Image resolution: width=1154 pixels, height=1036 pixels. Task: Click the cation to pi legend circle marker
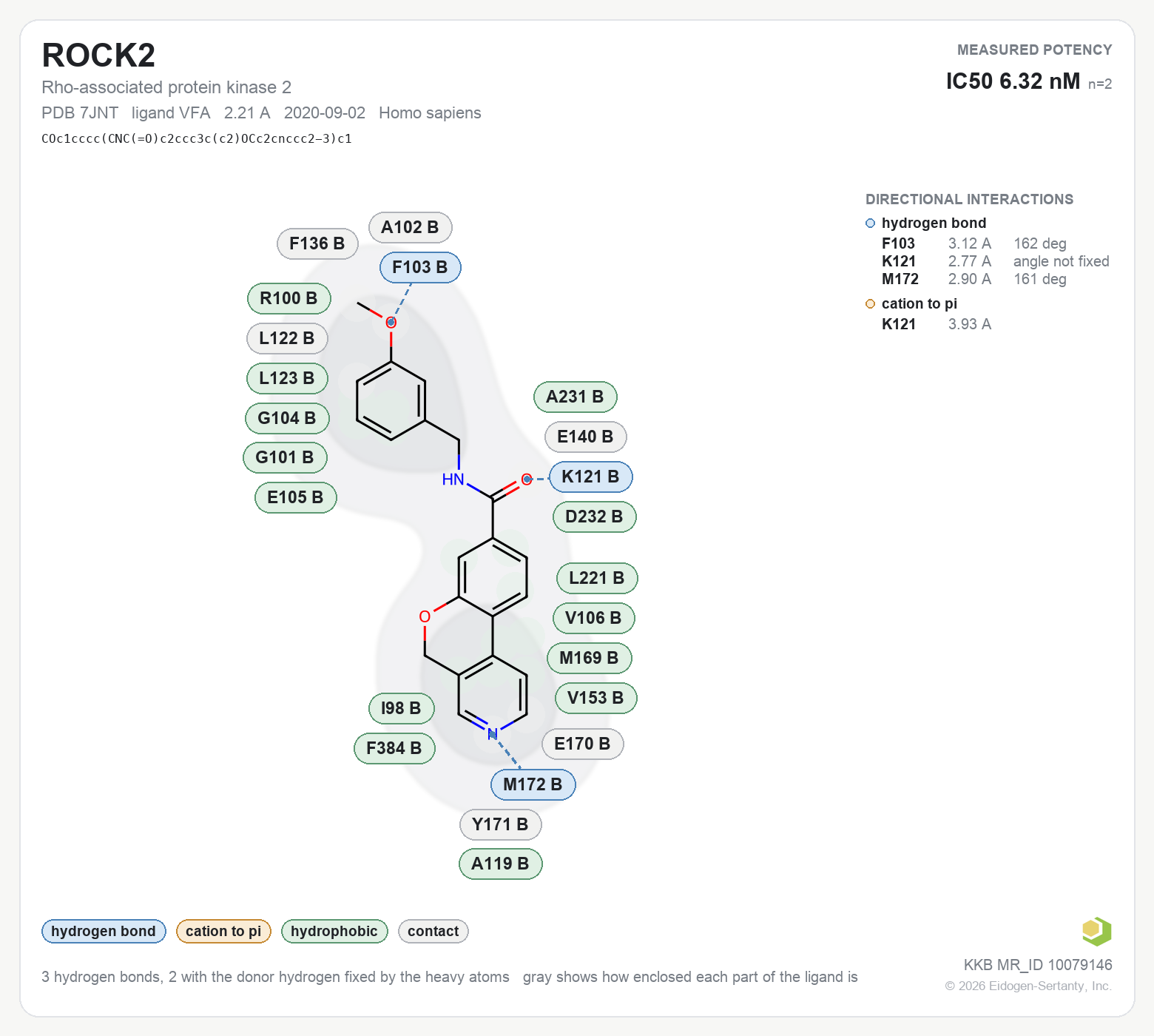[x=870, y=304]
